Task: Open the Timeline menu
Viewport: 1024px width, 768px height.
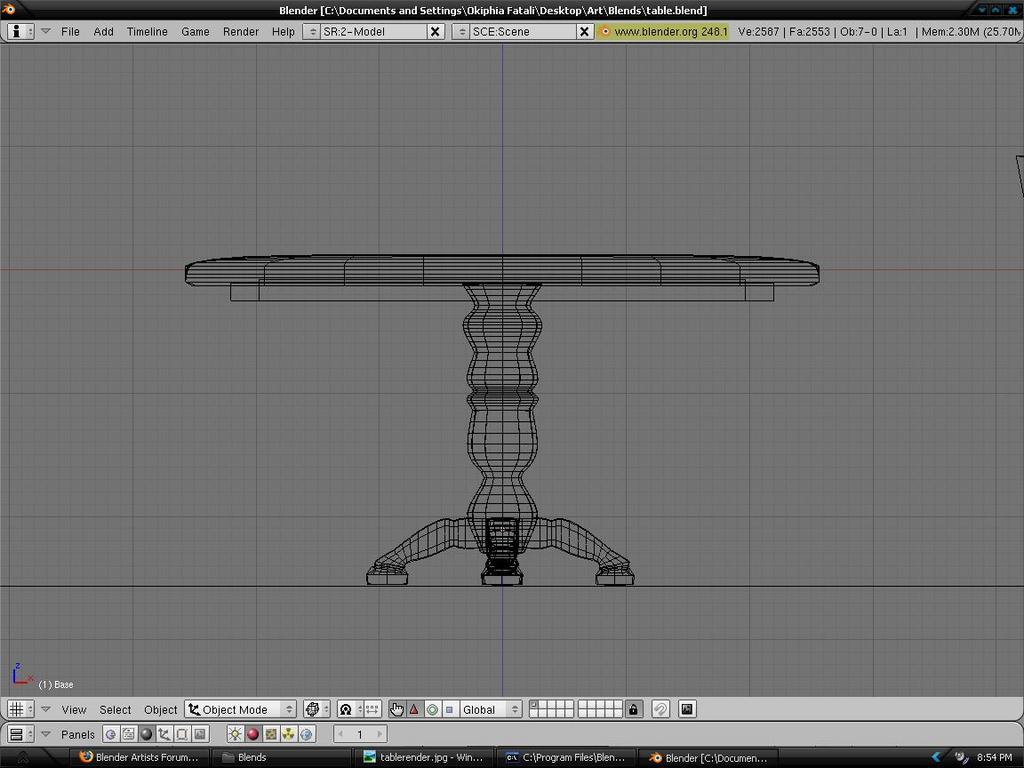Action: 147,31
